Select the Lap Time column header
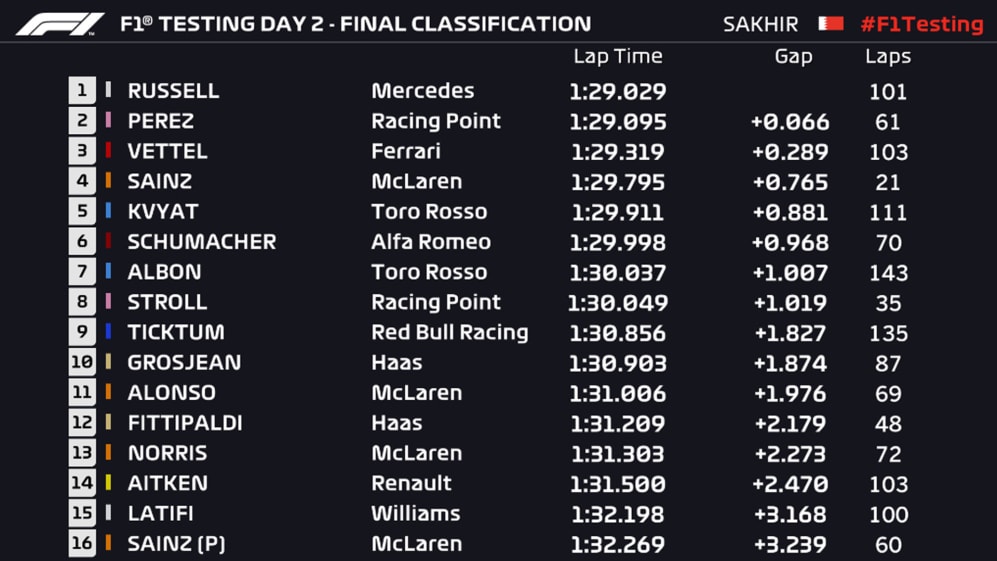 [x=617, y=57]
